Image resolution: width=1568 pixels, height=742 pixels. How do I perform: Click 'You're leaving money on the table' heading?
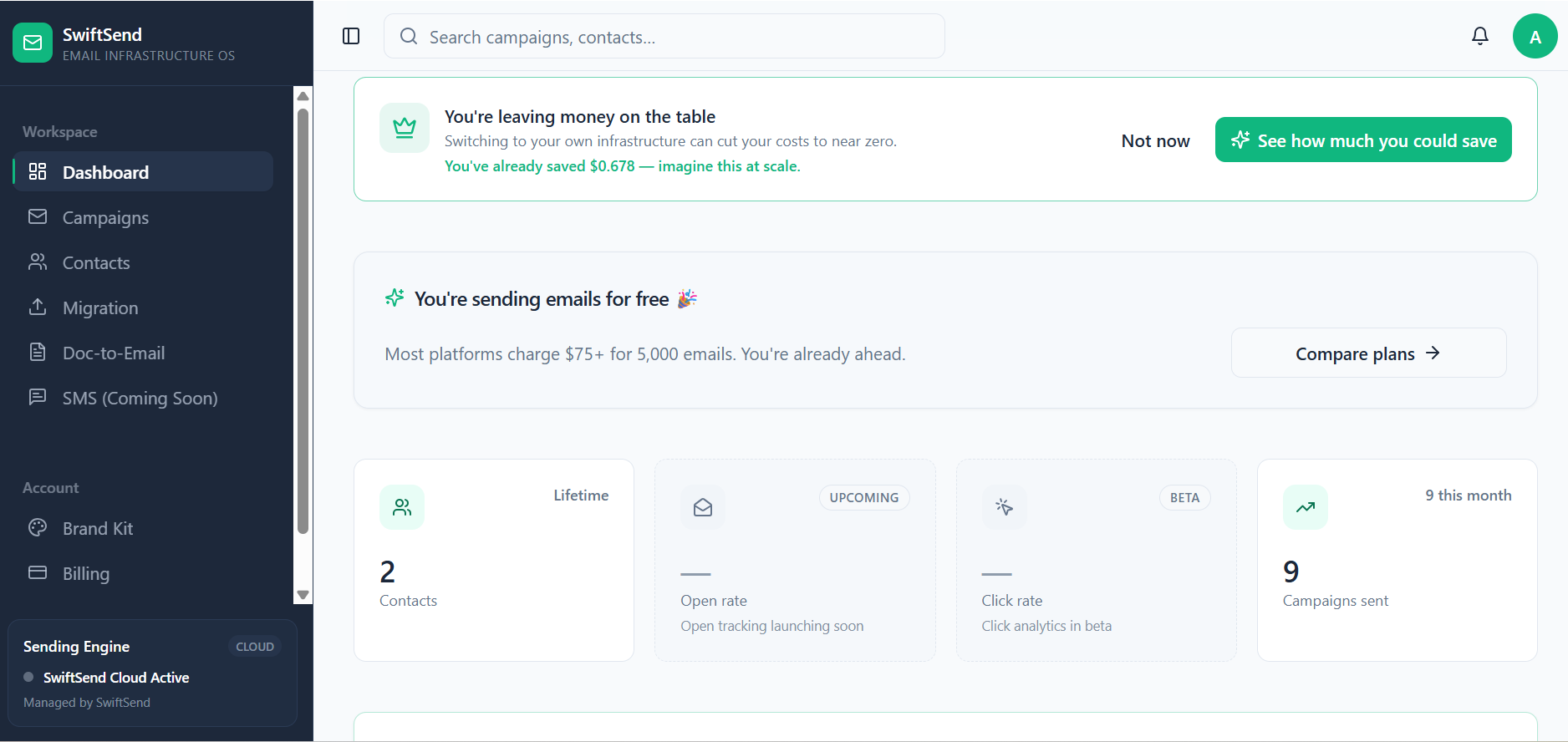pos(580,116)
